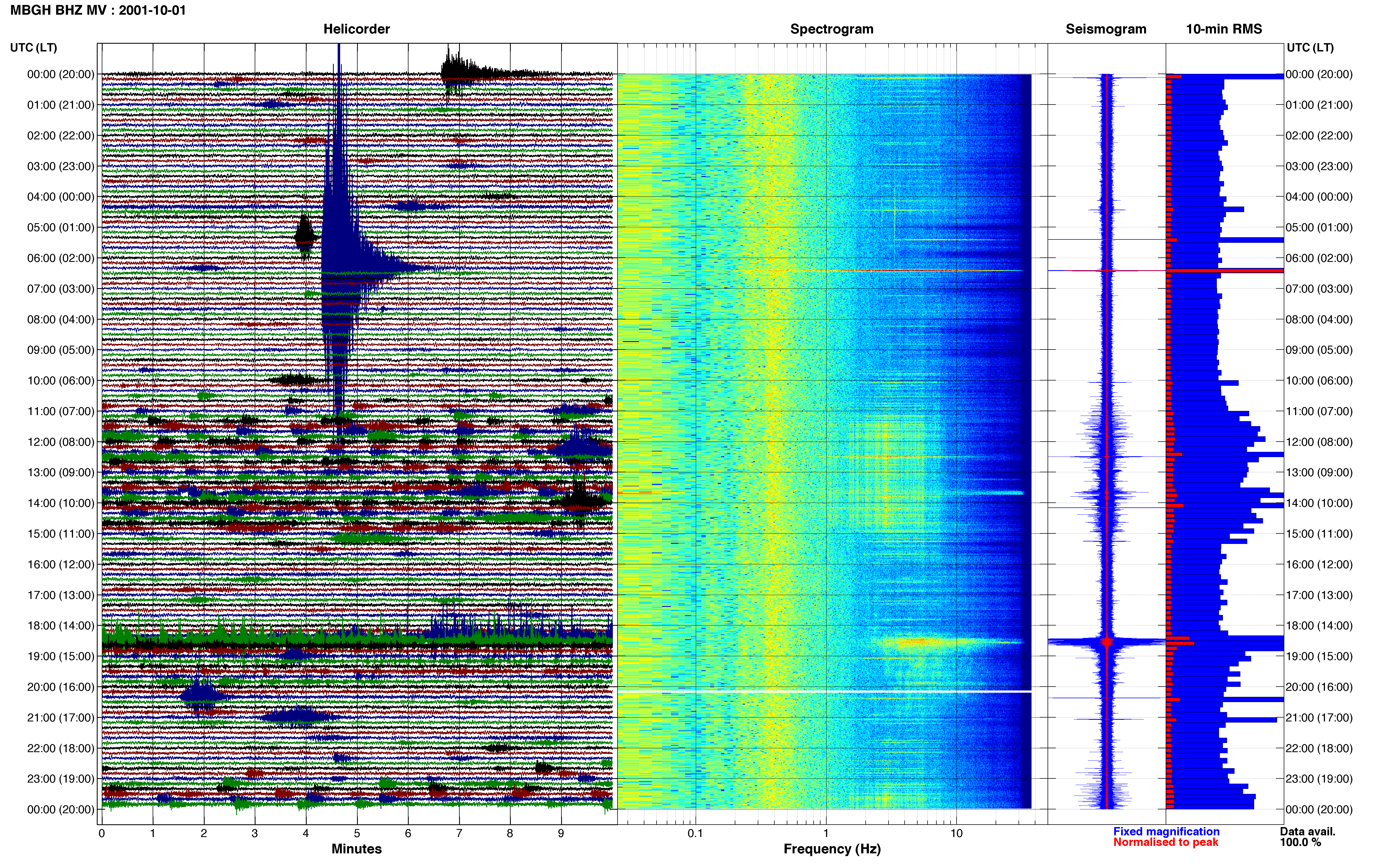This screenshot has width=1388, height=868.
Task: Click the widest seismogram burst near 18:30
Action: point(1107,641)
